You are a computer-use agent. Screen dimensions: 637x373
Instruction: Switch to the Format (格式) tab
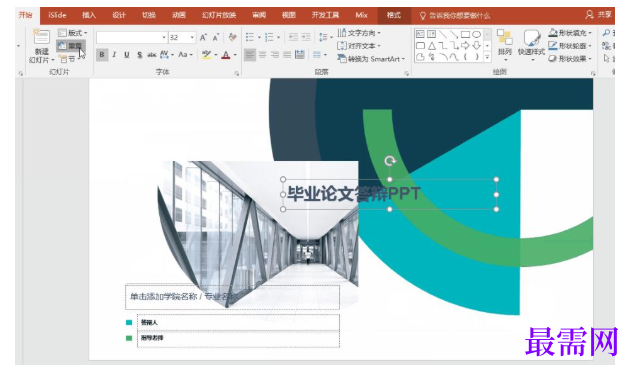click(394, 15)
